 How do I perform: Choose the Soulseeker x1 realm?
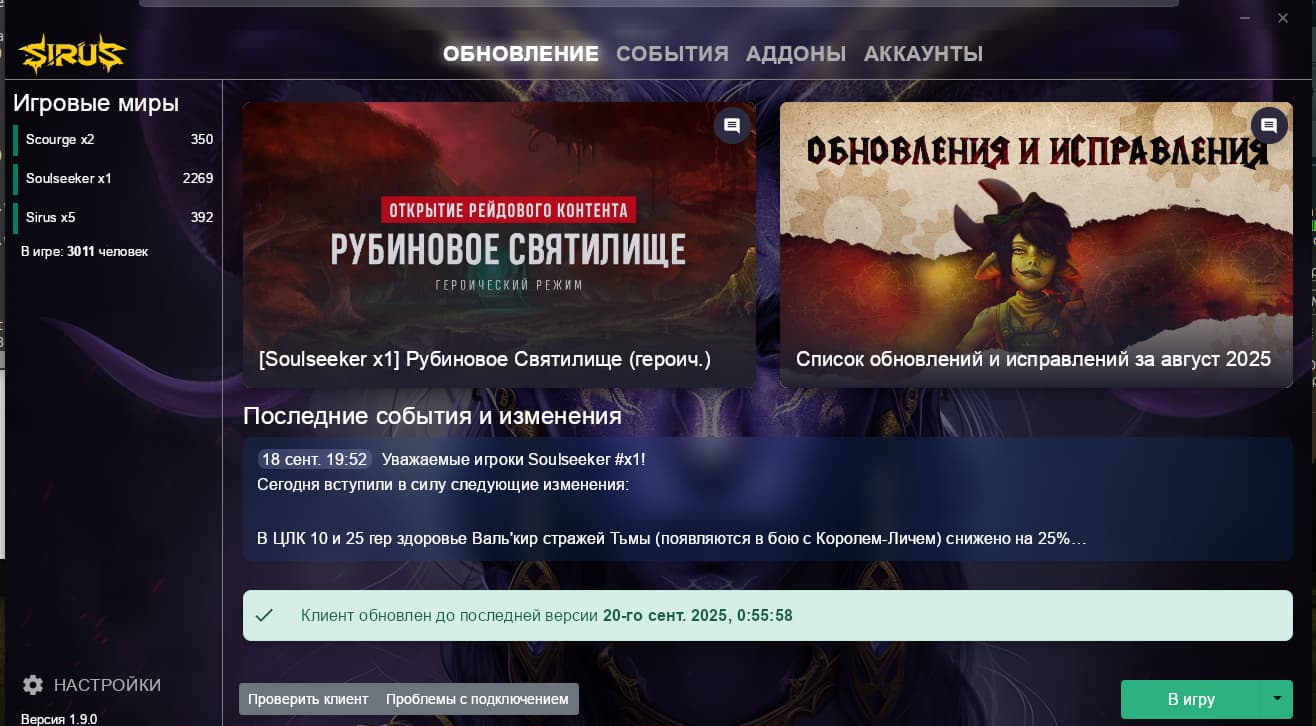pyautogui.click(x=115, y=178)
